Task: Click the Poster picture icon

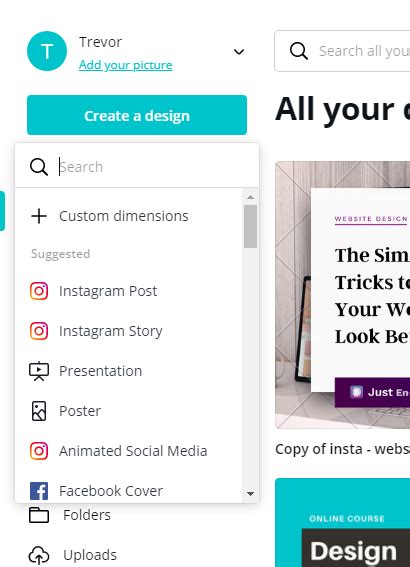Action: [39, 411]
